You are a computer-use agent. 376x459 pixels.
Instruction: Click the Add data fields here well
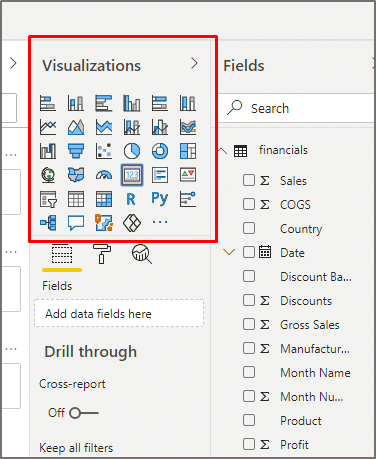119,313
